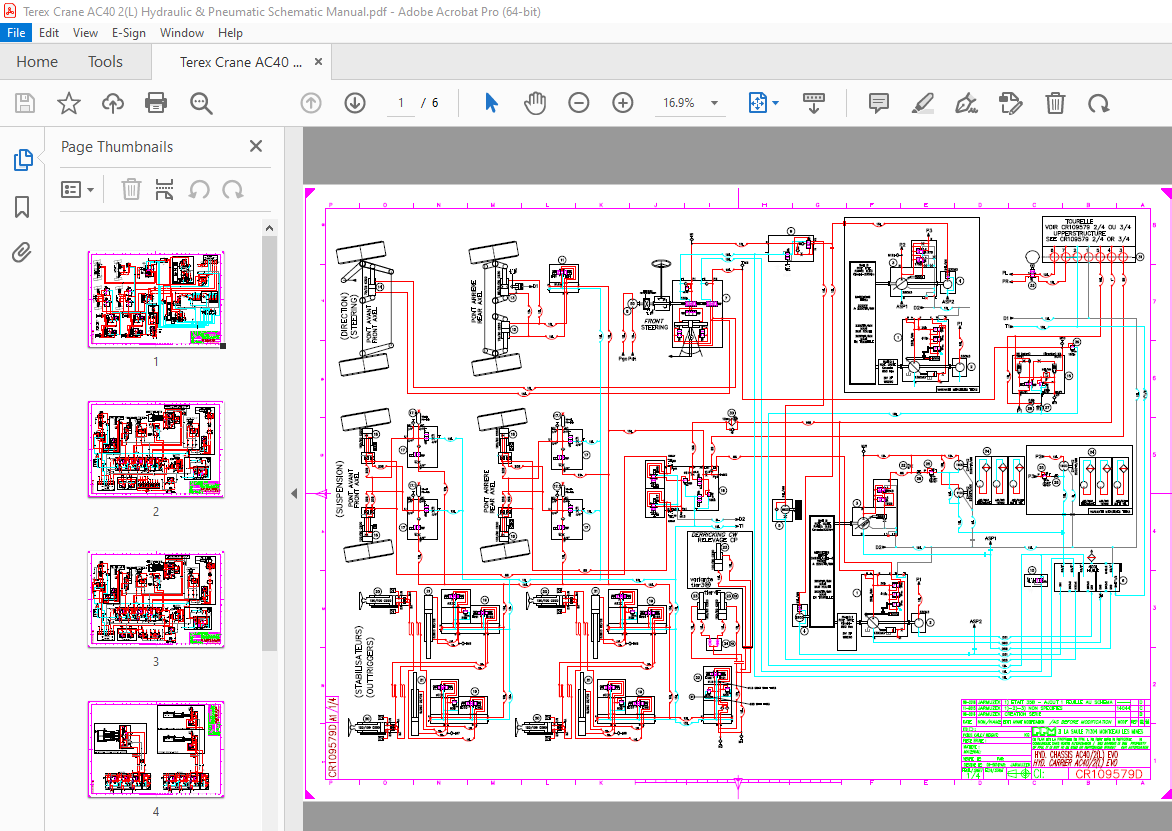Open the find text search tool
Image resolution: width=1172 pixels, height=831 pixels.
201,103
